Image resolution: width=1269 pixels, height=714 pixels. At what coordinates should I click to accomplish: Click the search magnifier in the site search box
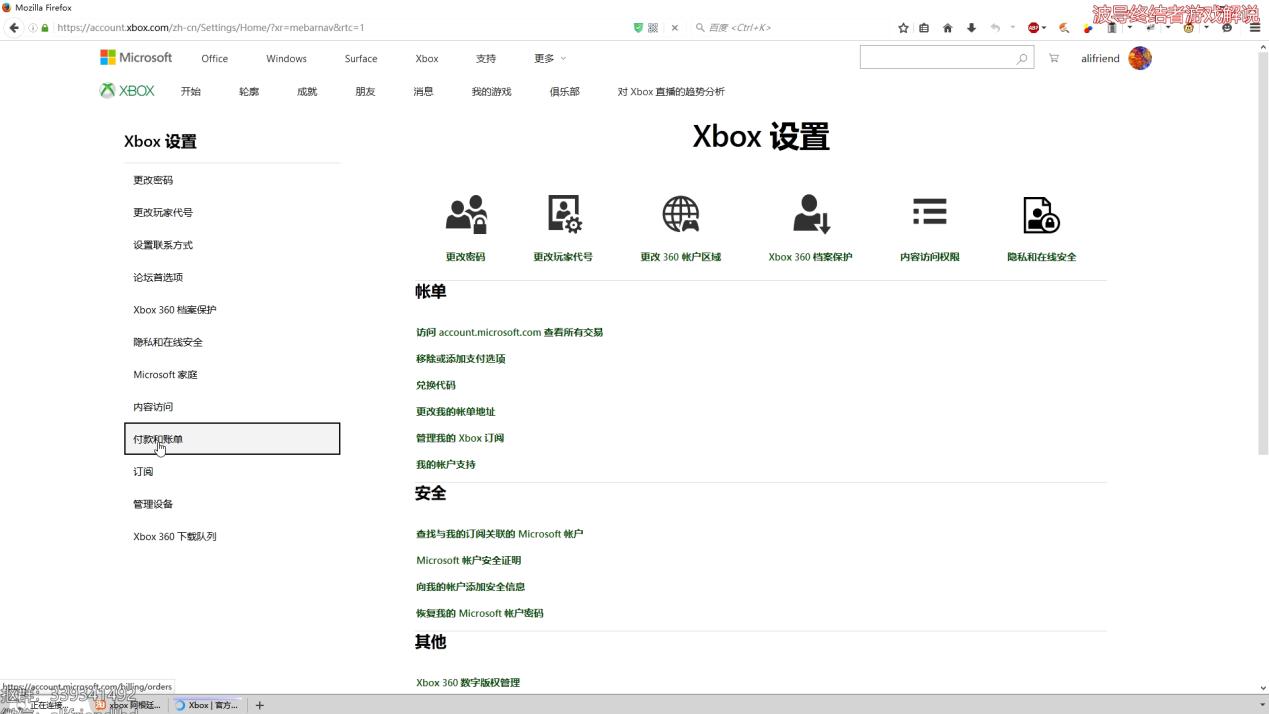1022,58
